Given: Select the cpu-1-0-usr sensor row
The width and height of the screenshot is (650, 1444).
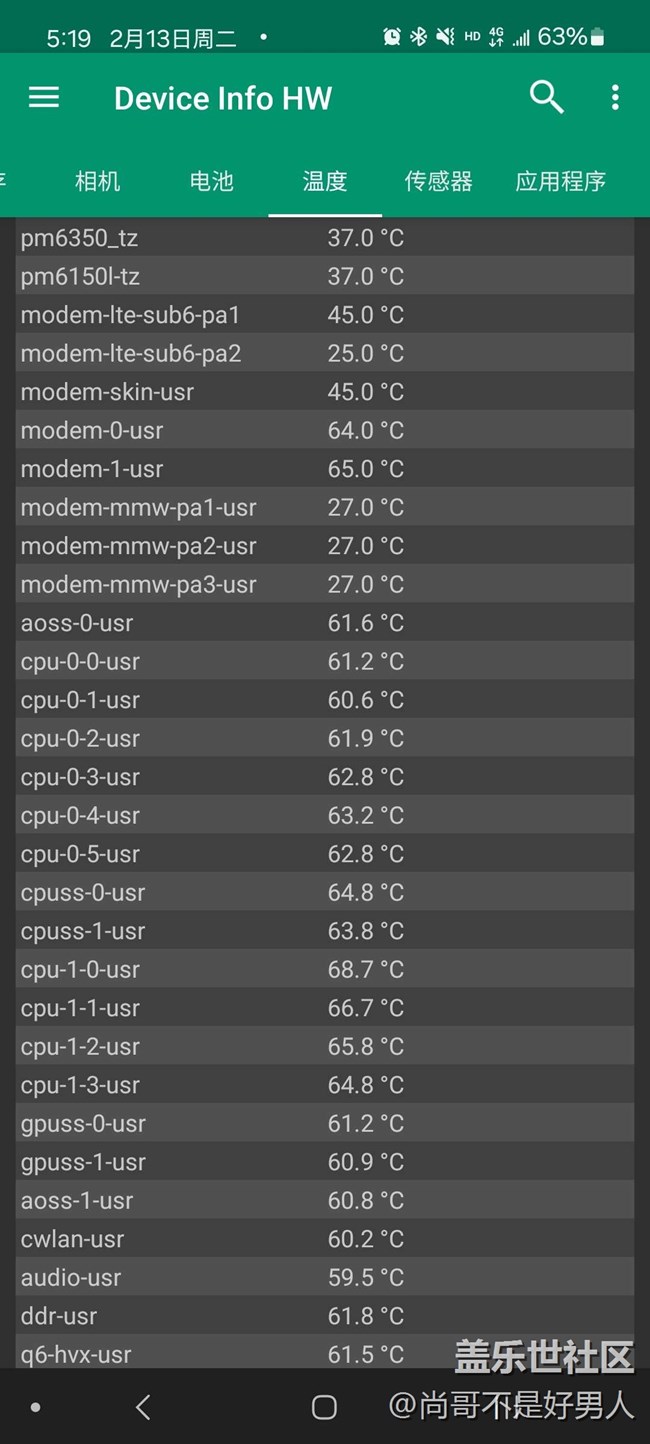Looking at the screenshot, I should [324, 969].
